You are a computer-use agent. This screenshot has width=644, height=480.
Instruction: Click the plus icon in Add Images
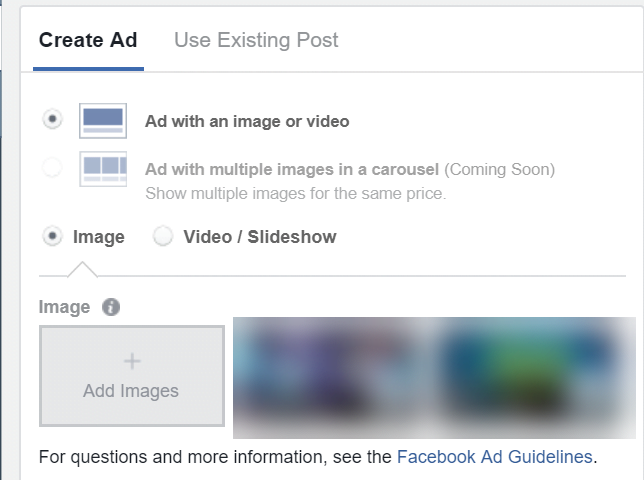[x=132, y=361]
